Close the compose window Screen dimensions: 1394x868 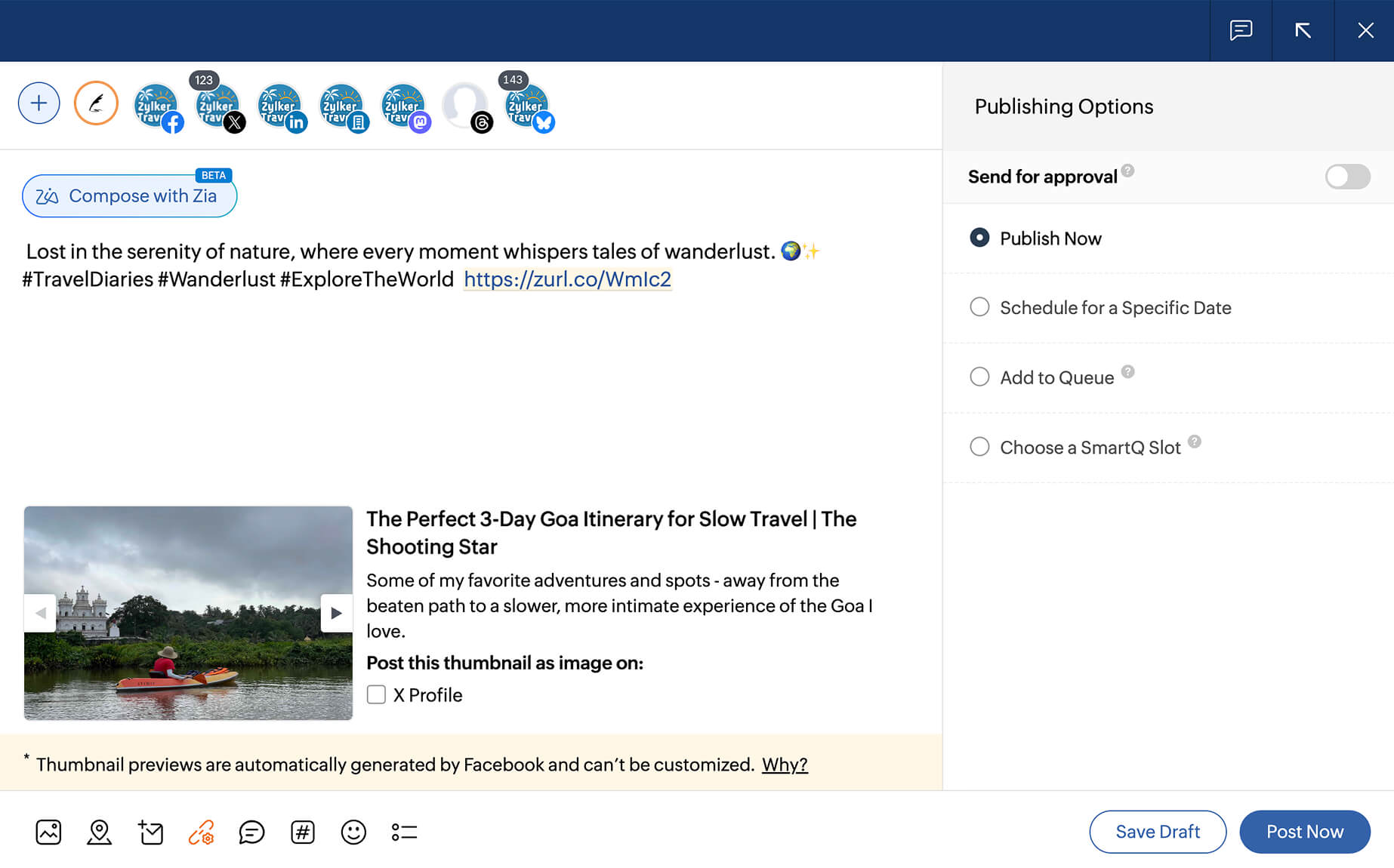[1365, 30]
